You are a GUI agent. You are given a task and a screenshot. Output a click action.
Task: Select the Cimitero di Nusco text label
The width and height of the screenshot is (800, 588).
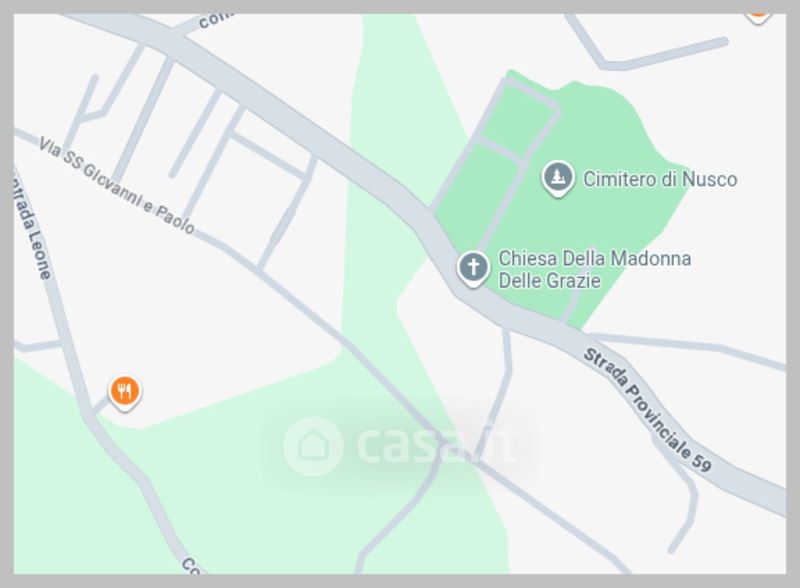coord(660,180)
